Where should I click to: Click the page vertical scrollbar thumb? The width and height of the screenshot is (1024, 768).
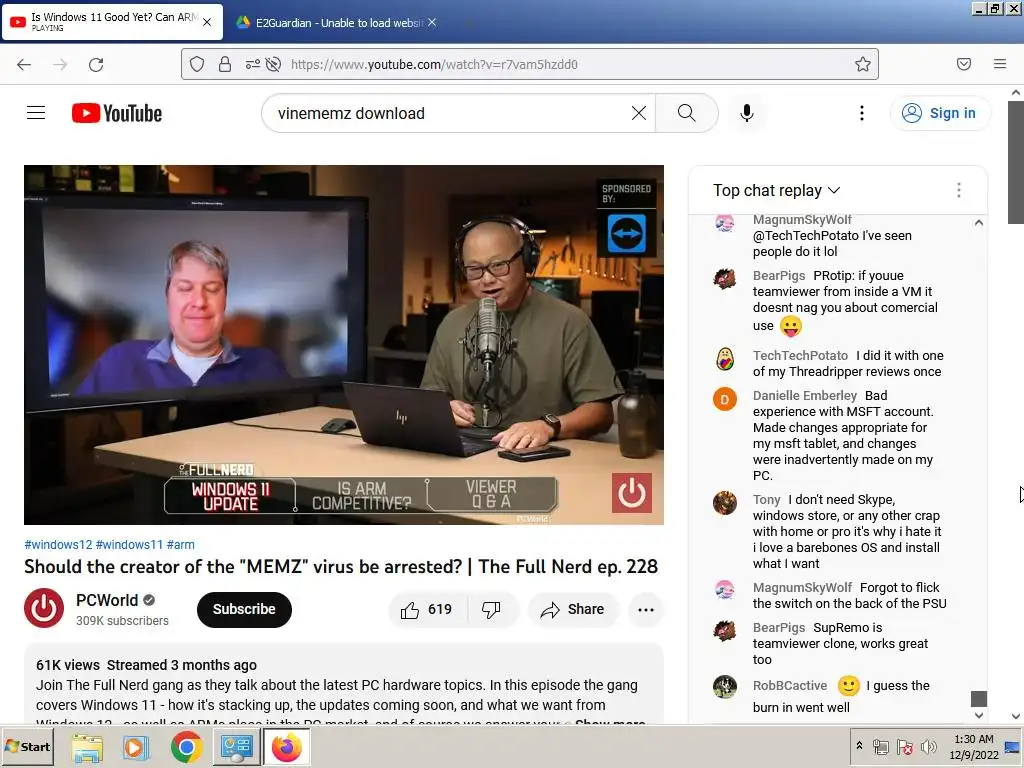click(1016, 162)
